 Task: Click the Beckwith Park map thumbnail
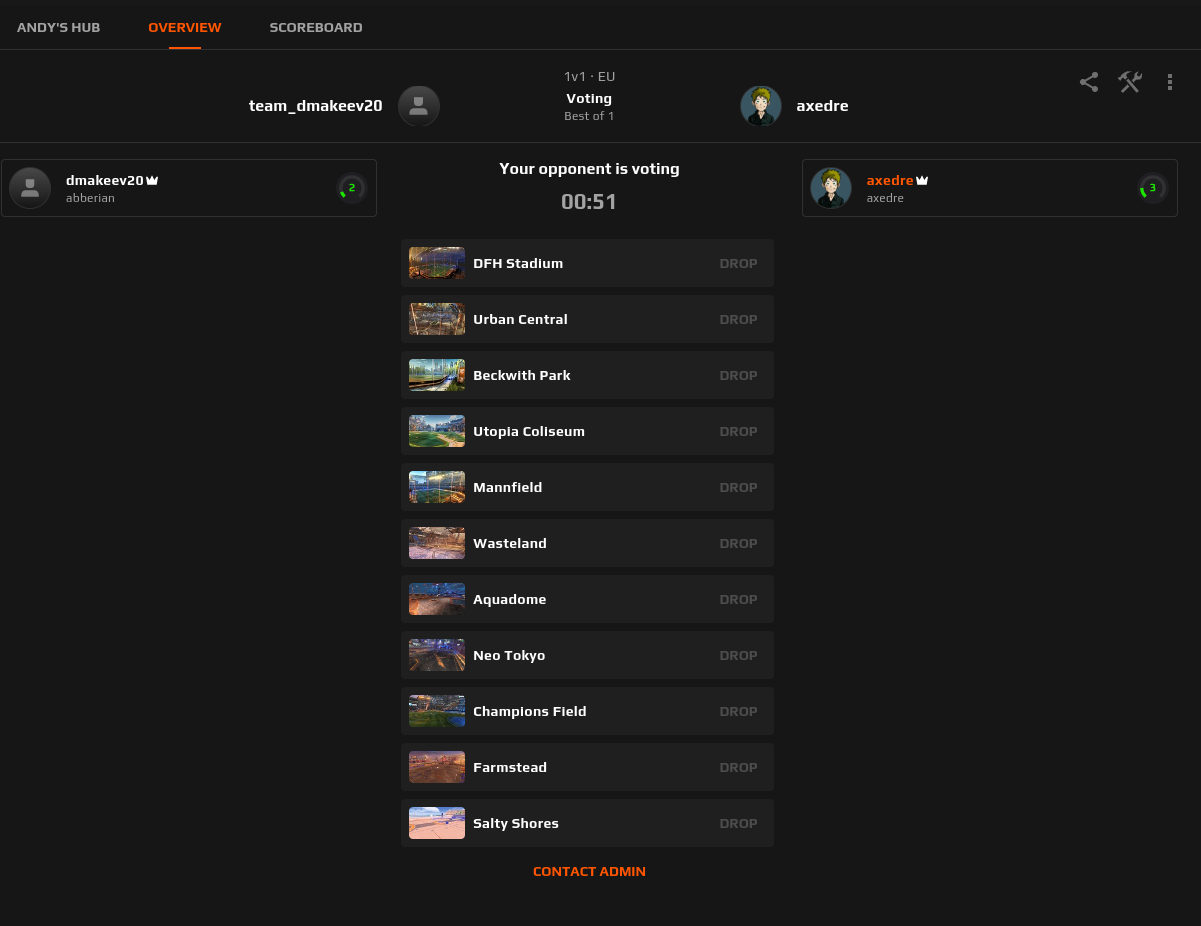click(x=437, y=375)
